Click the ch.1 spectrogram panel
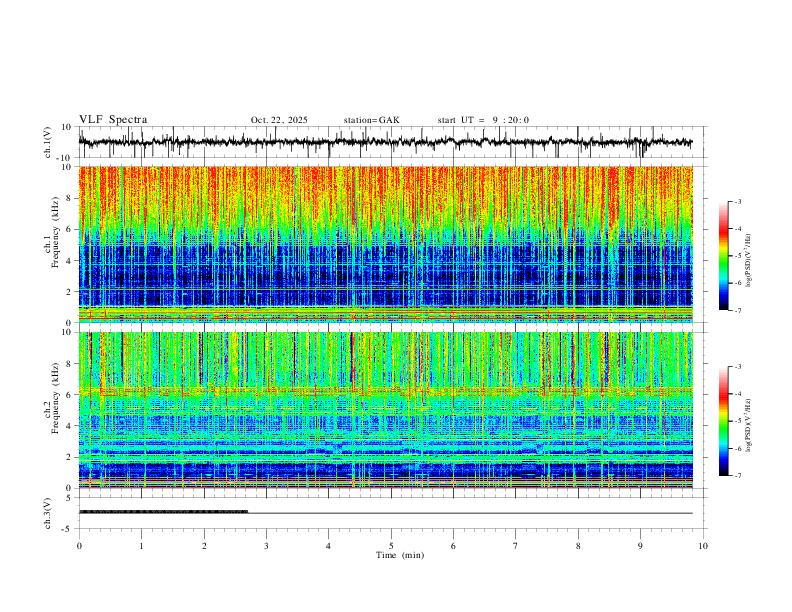The image size is (792, 612). [x=385, y=244]
